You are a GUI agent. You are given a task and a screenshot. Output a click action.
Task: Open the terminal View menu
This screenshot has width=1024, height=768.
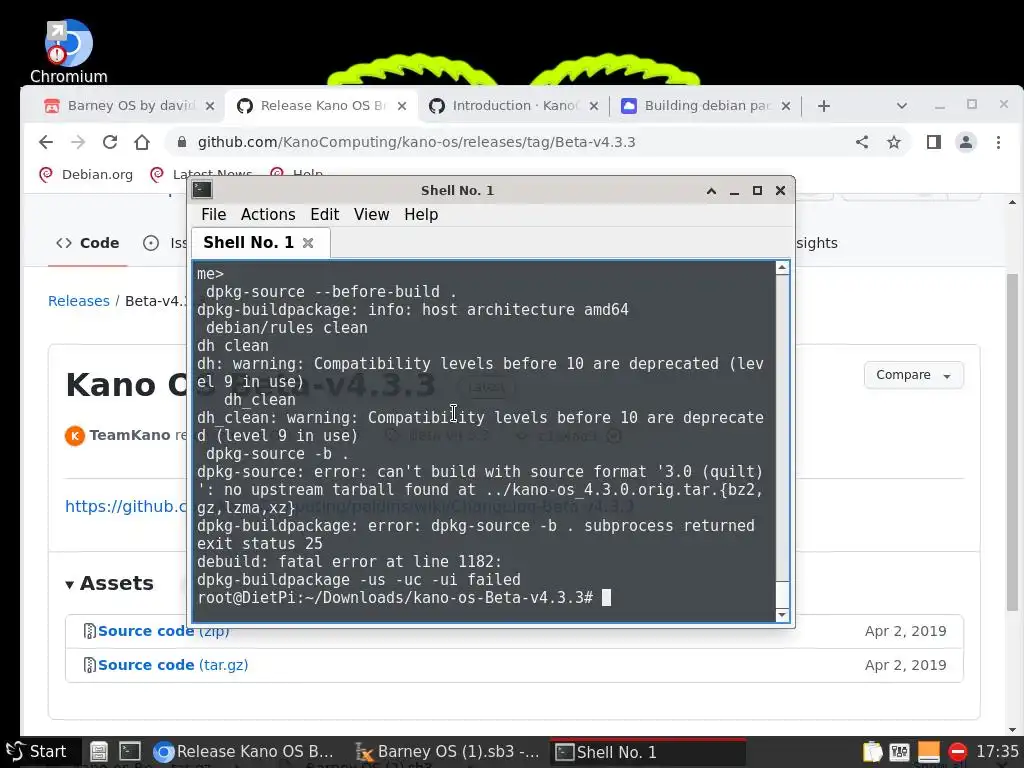click(371, 214)
